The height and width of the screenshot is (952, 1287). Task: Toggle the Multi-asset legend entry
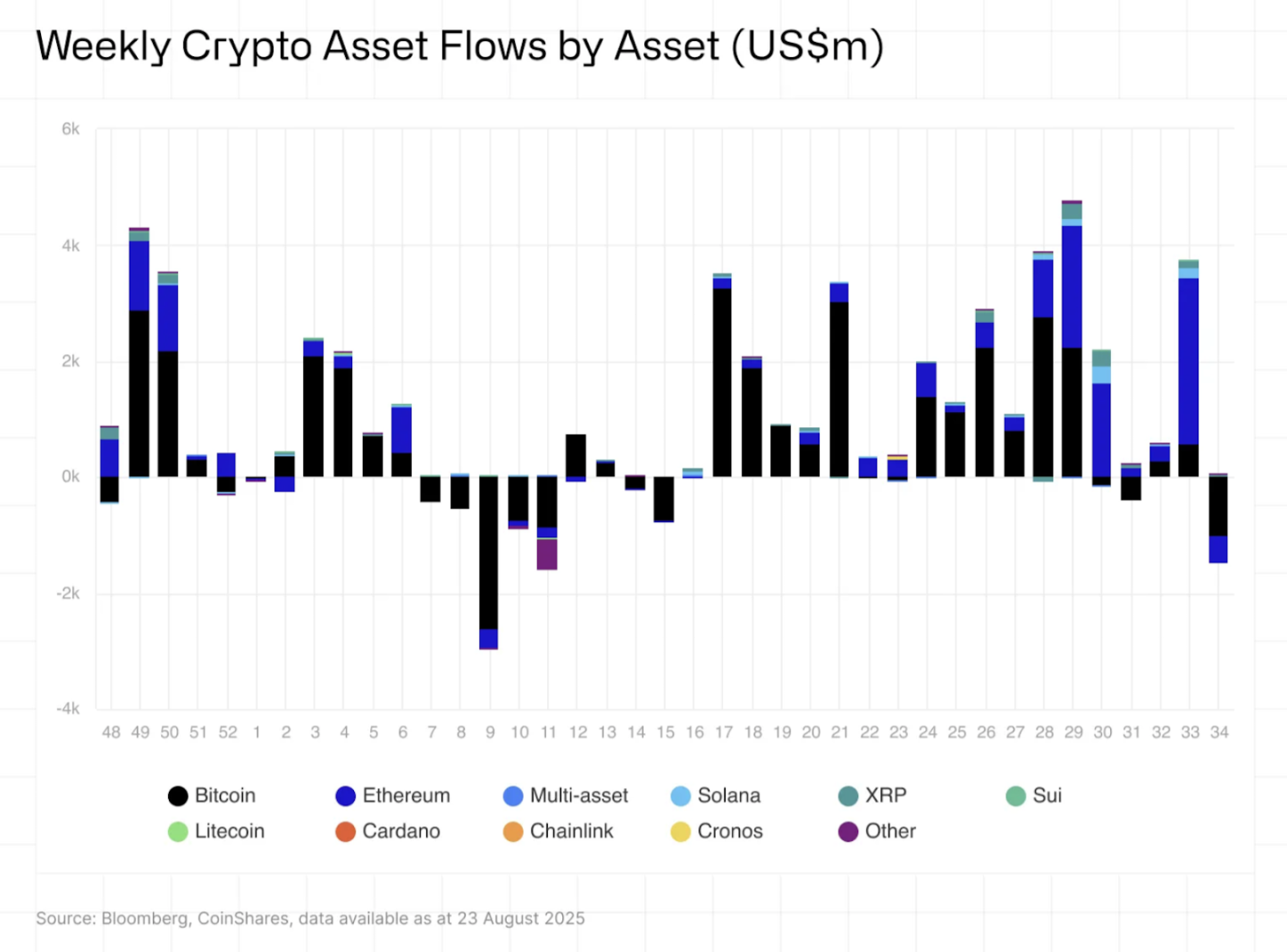point(513,796)
